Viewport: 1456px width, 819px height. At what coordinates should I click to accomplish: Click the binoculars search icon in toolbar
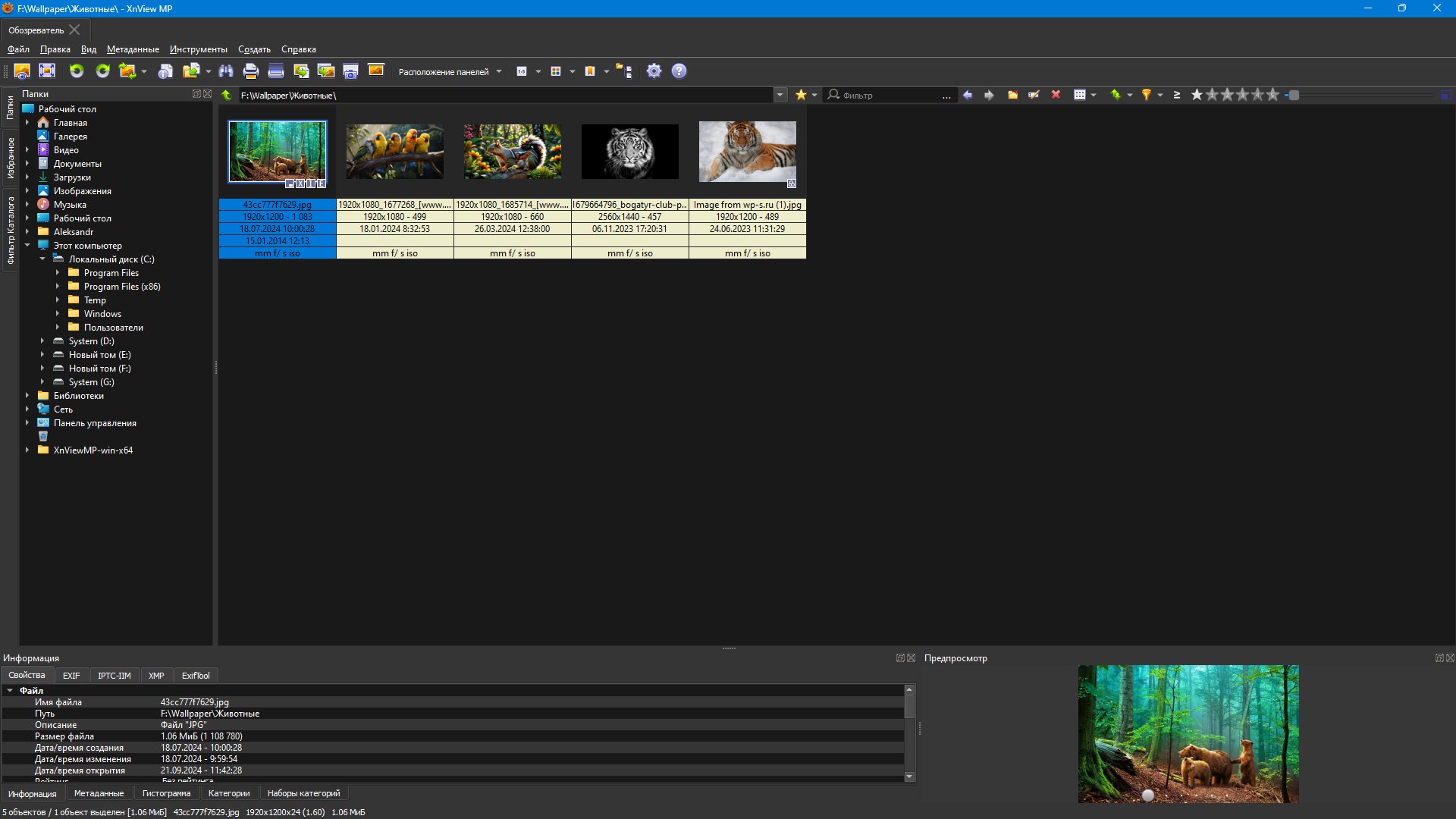click(x=226, y=71)
